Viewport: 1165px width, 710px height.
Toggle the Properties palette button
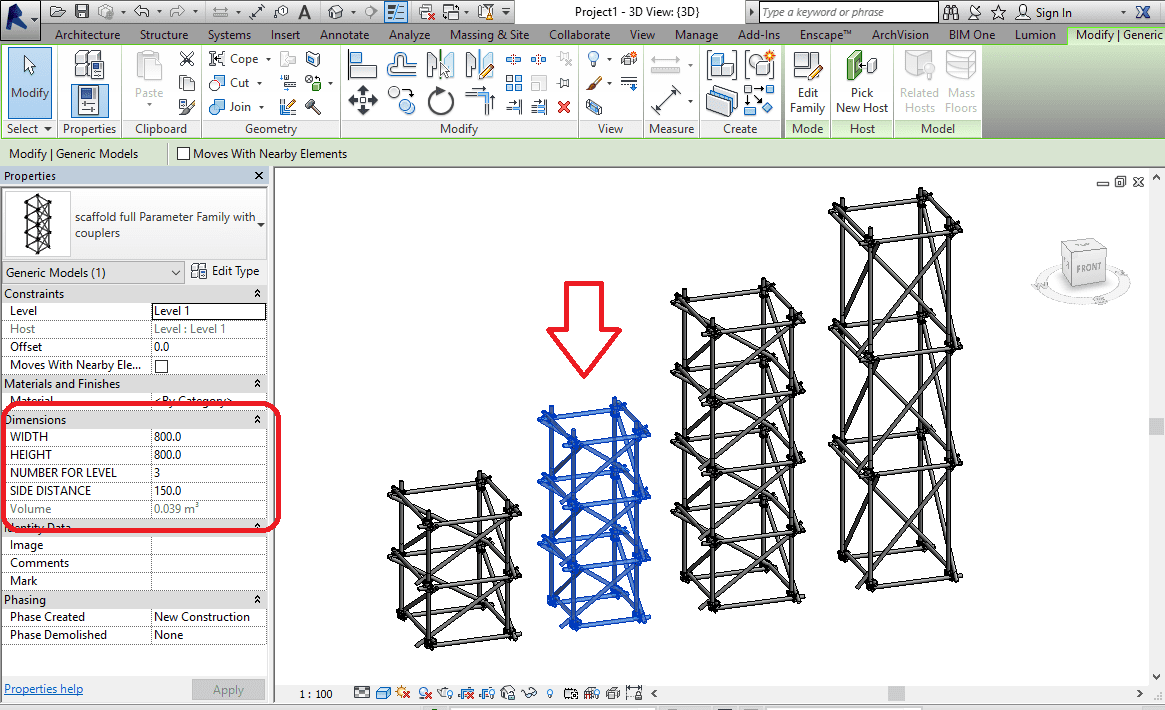click(x=89, y=101)
